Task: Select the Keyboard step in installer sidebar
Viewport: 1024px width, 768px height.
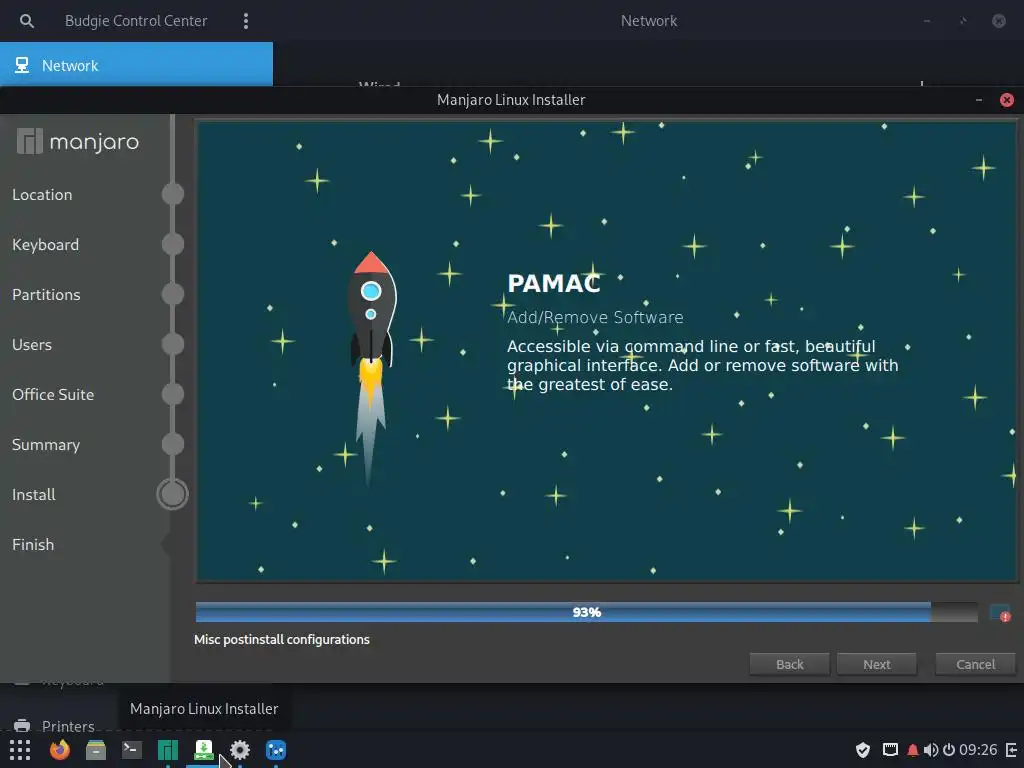Action: pos(46,244)
